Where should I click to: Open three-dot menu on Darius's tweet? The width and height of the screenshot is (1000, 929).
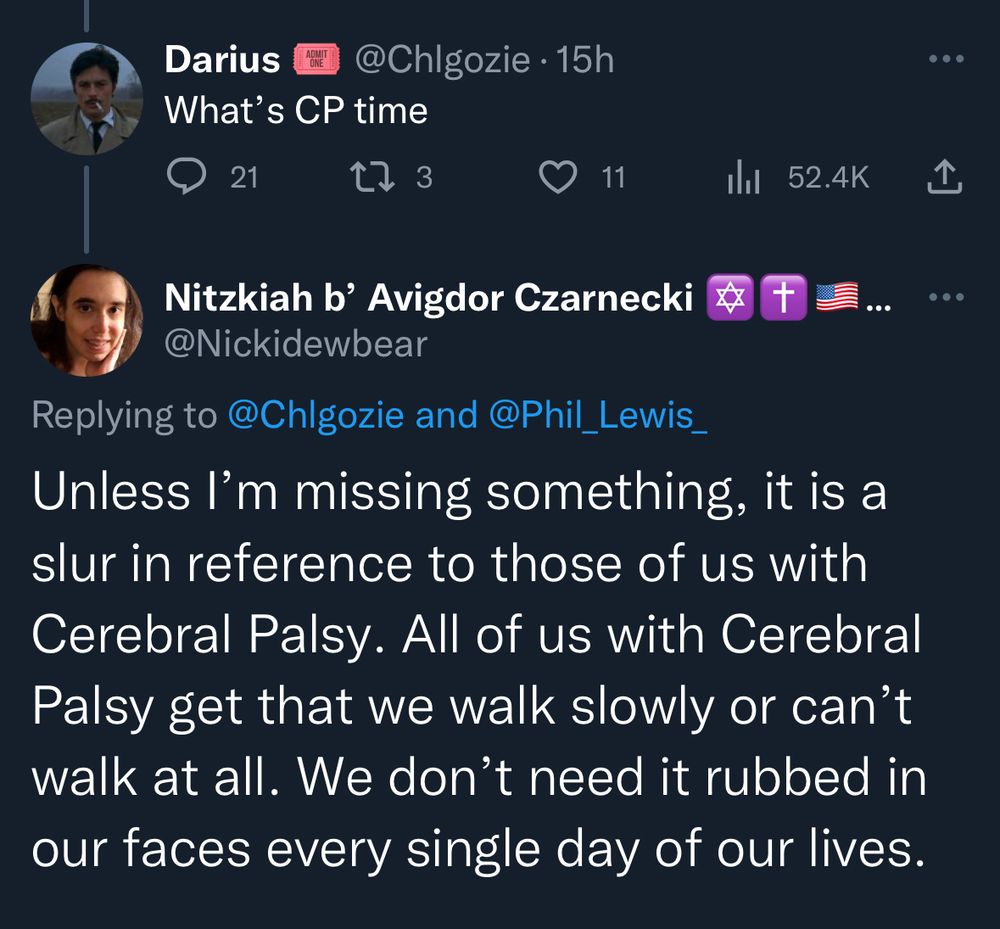pyautogui.click(x=945, y=59)
